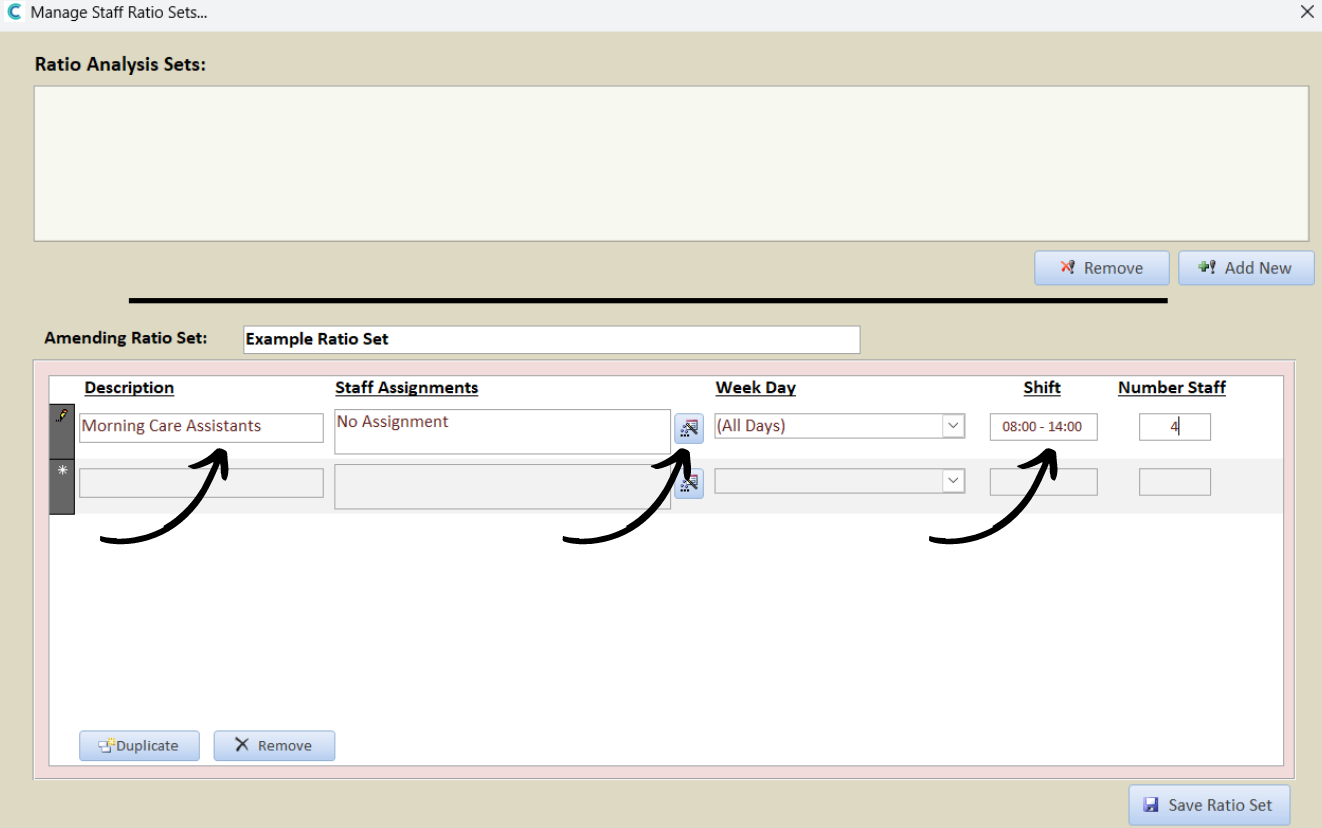Close the Manage Staff Ratio Sets window
Viewport: 1322px width, 828px height.
[1307, 13]
